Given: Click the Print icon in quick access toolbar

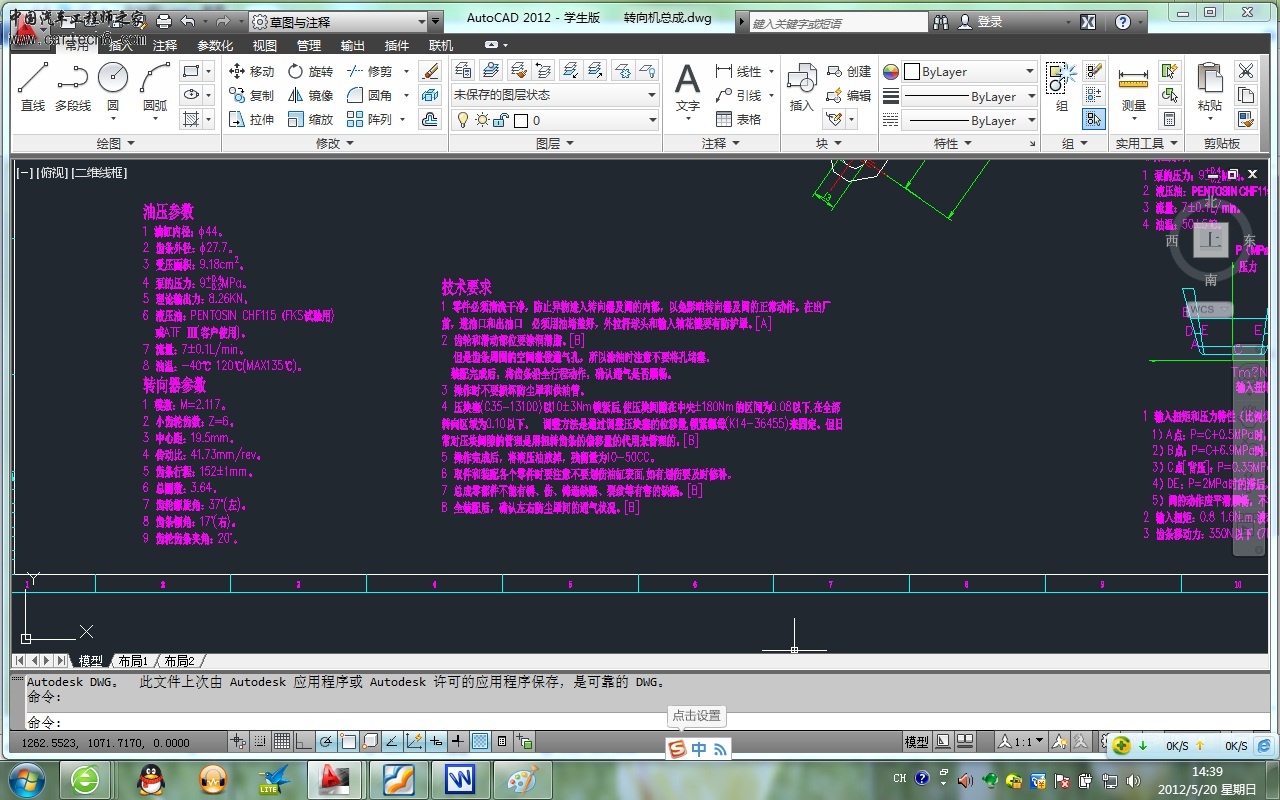Looking at the screenshot, I should click(164, 21).
